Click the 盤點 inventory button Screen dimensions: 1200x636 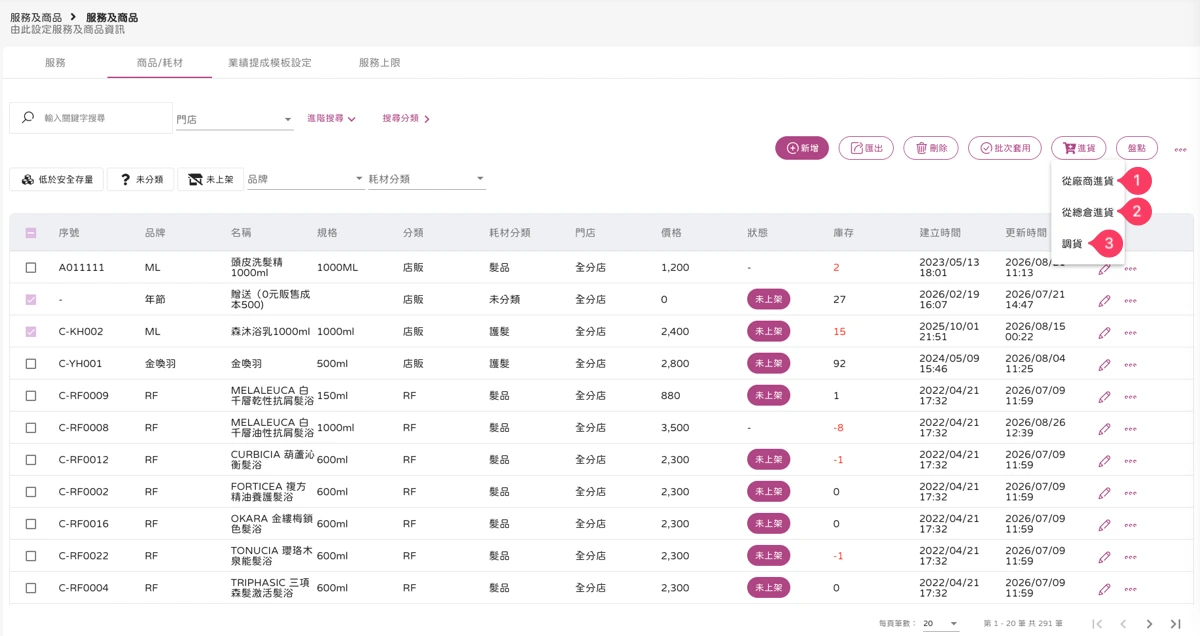point(1137,148)
